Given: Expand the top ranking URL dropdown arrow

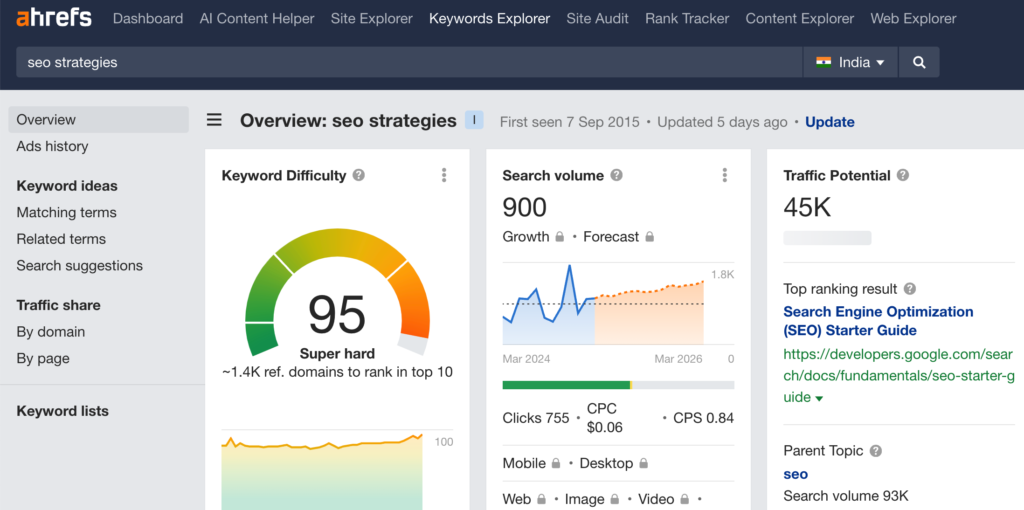Looking at the screenshot, I should [x=820, y=398].
